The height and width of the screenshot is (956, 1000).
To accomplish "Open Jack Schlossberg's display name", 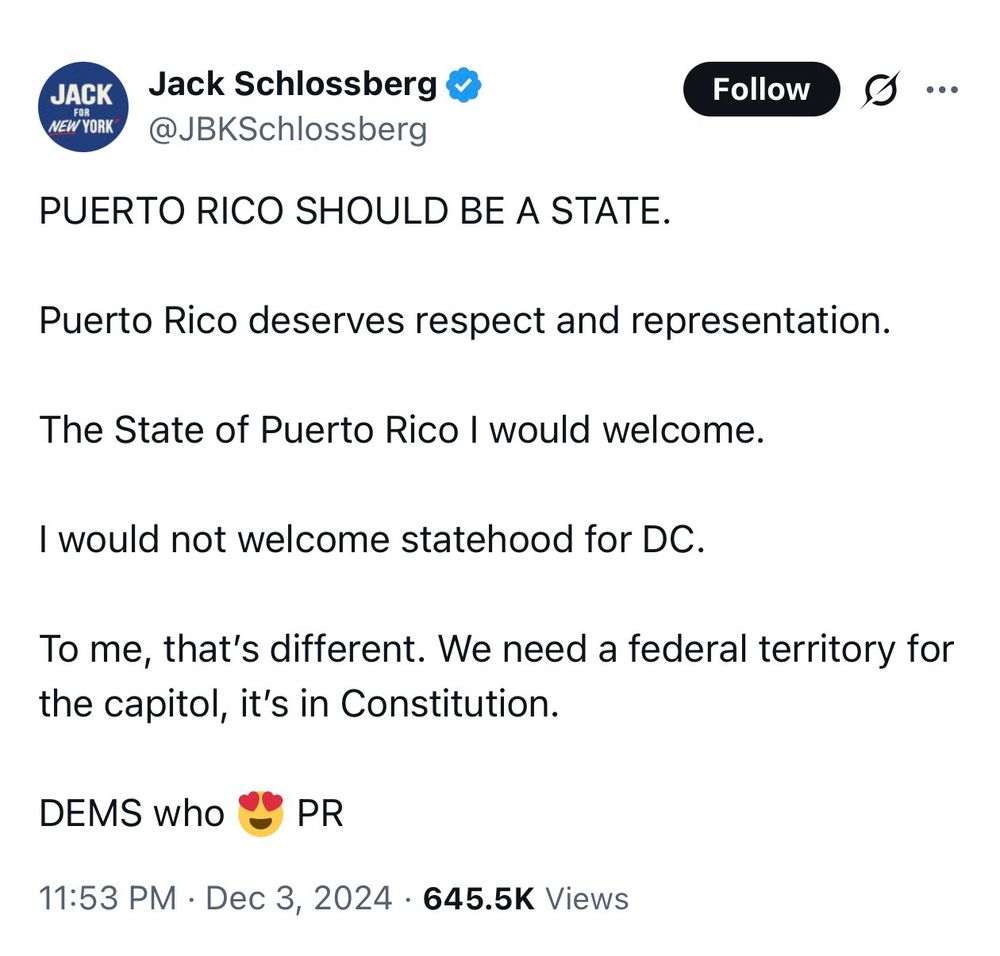I will click(x=293, y=84).
